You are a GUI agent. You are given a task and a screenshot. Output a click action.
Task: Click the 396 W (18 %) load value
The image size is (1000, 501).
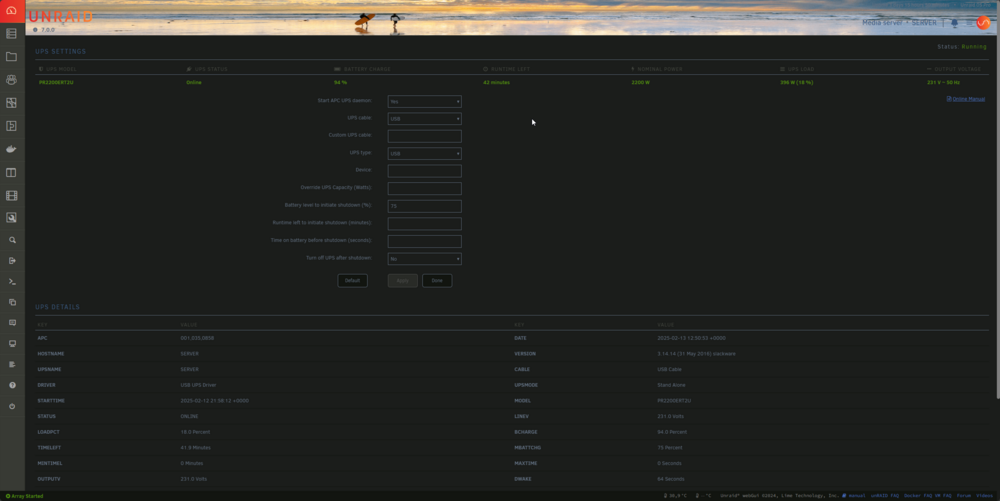797,82
